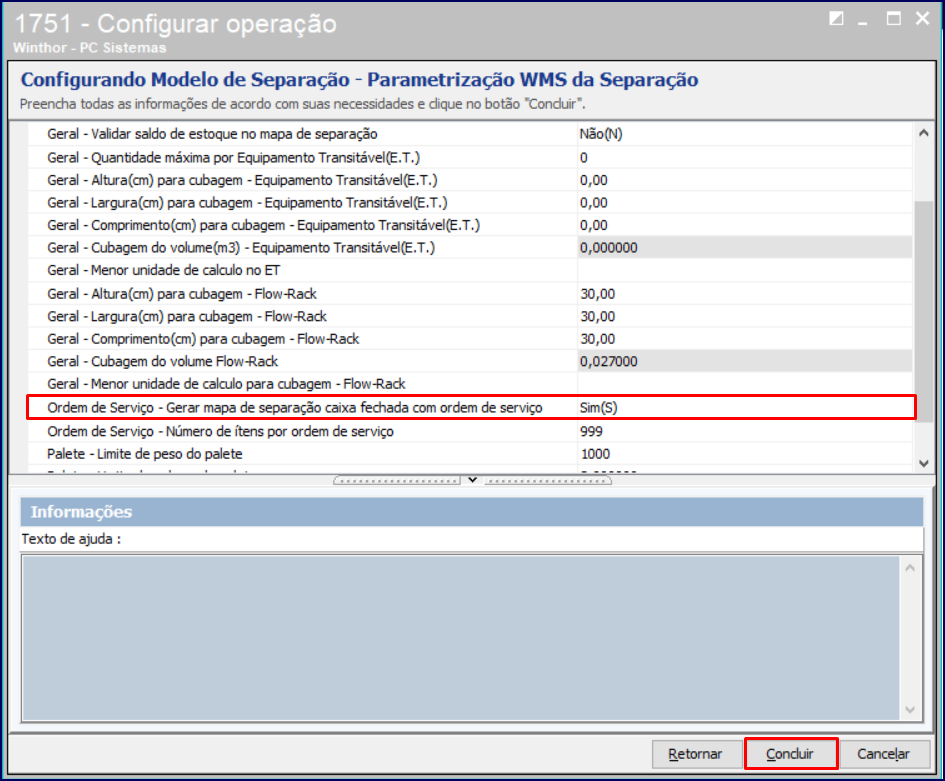The width and height of the screenshot is (945, 781).
Task: Edit the Comprimento E.T. value 0,00
Action: 745,225
